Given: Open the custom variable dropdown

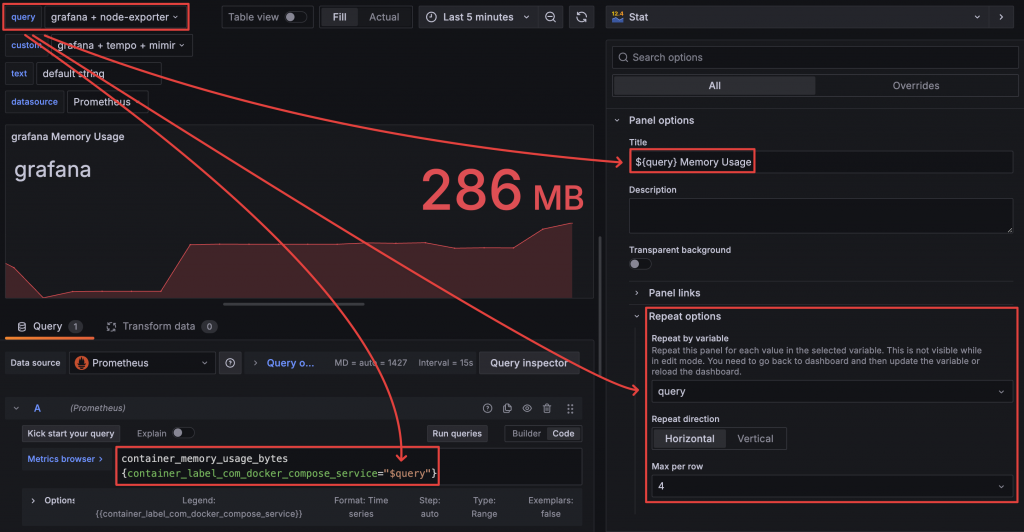Looking at the screenshot, I should pyautogui.click(x=121, y=45).
